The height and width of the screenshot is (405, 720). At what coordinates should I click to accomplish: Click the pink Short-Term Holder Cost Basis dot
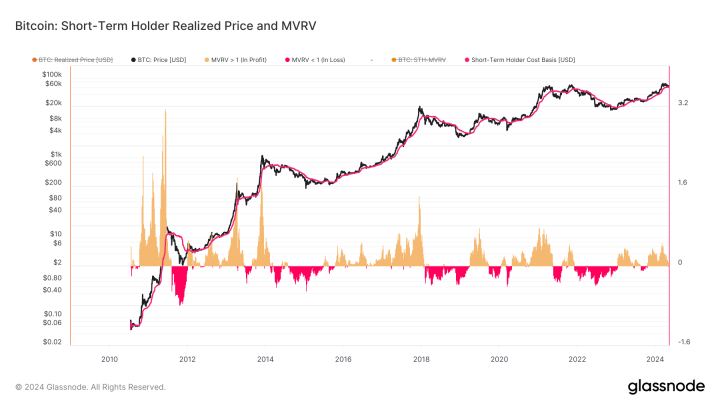point(467,60)
